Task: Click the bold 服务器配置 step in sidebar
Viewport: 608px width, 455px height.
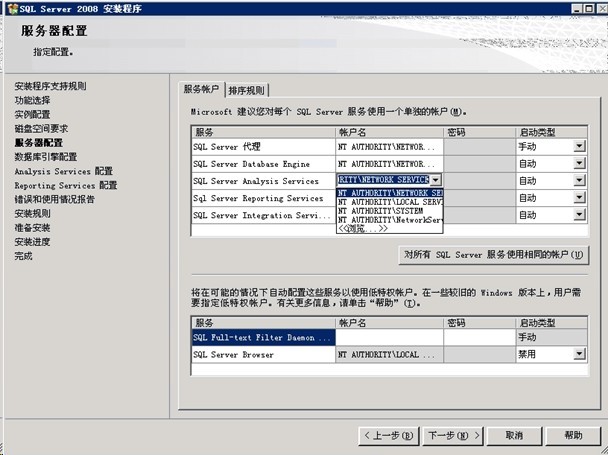Action: click(39, 143)
